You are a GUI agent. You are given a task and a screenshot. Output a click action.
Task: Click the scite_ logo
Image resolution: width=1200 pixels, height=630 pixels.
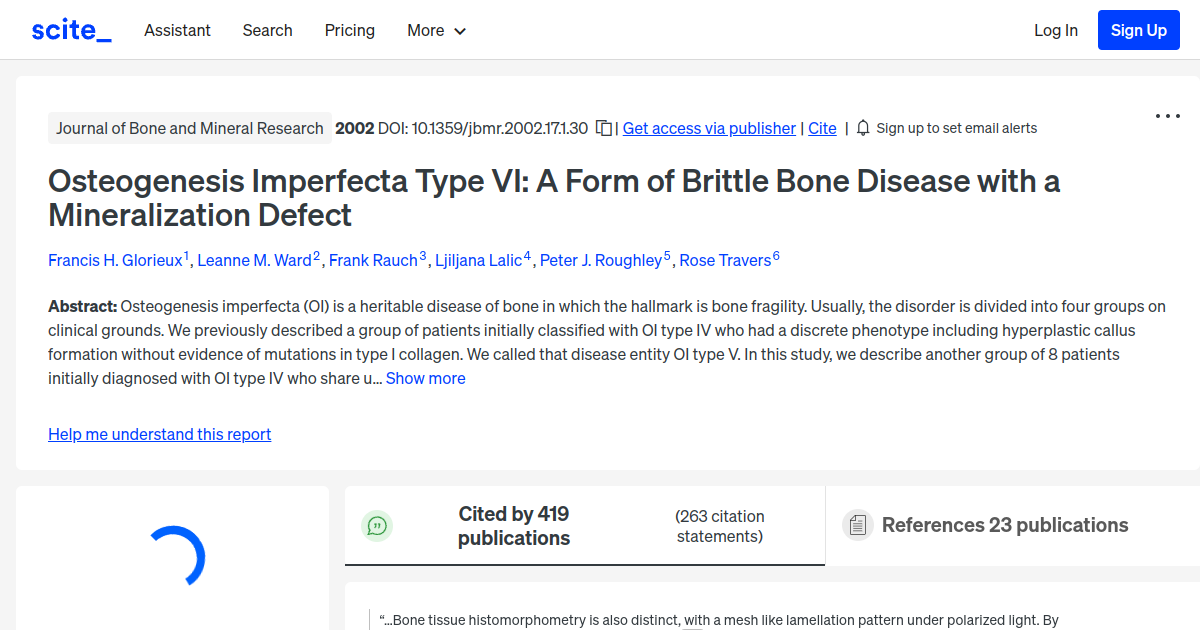pos(70,29)
